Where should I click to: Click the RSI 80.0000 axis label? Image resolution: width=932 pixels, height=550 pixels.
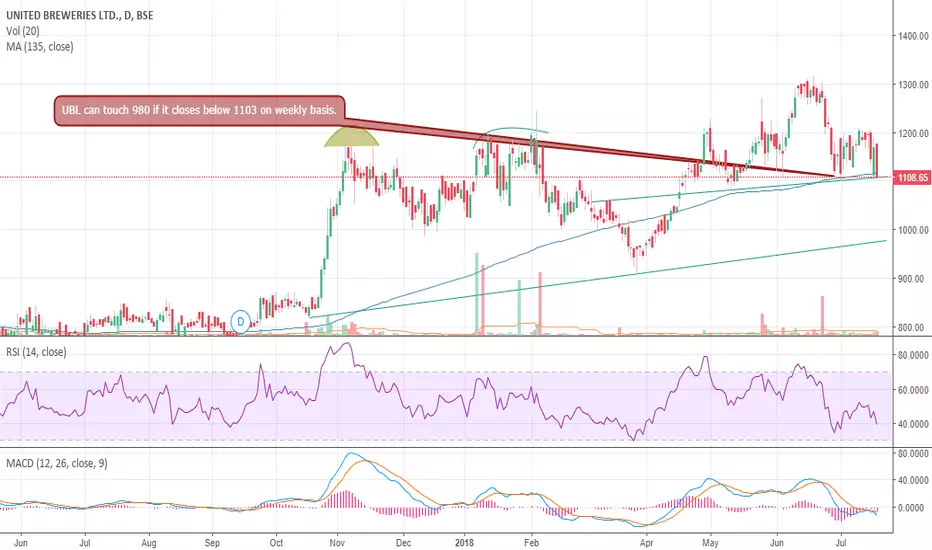click(x=913, y=355)
